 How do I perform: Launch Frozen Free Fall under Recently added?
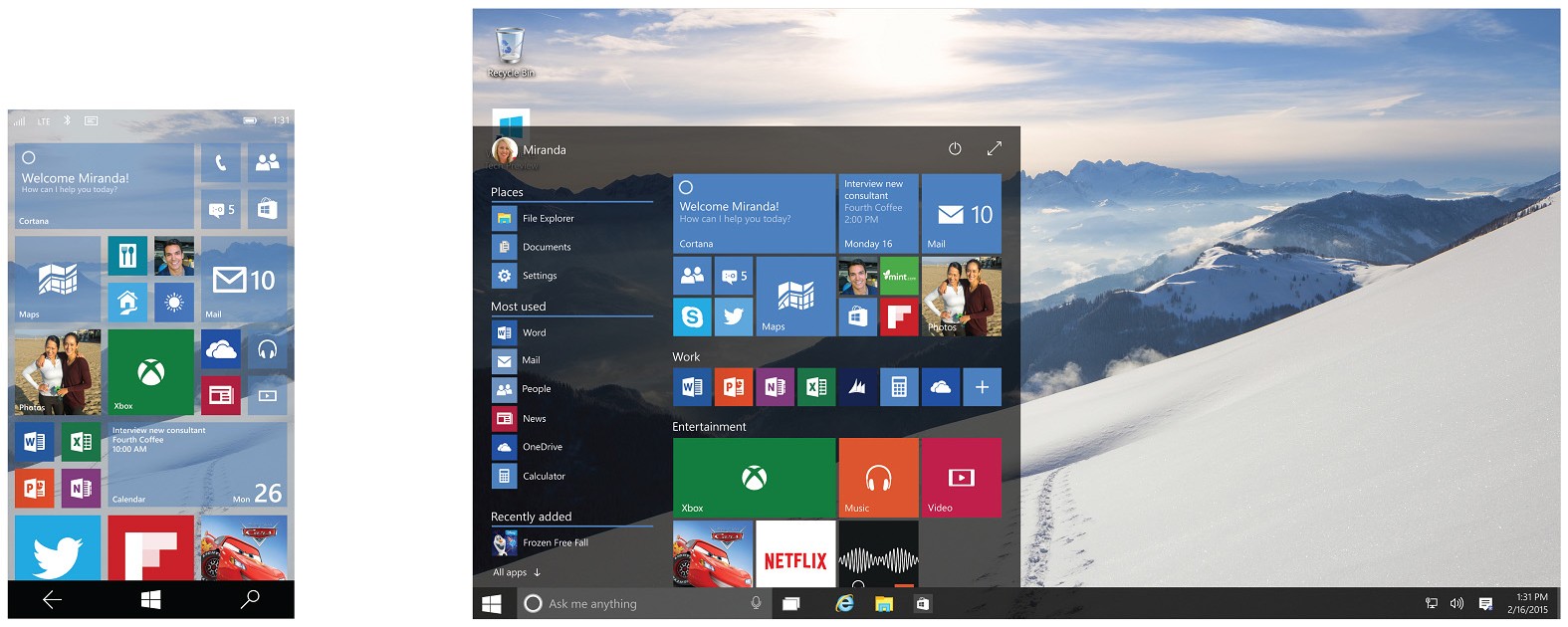571,542
